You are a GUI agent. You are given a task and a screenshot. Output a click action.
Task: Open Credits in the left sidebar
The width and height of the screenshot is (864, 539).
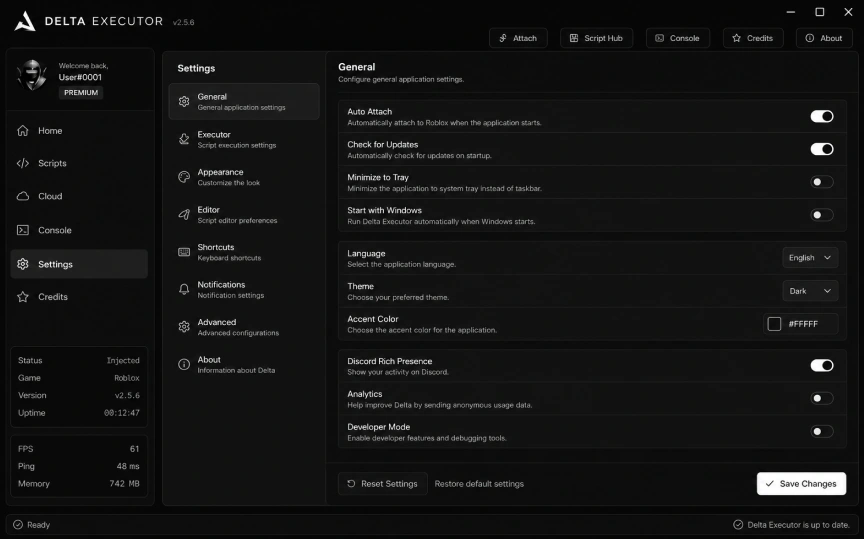click(x=79, y=297)
